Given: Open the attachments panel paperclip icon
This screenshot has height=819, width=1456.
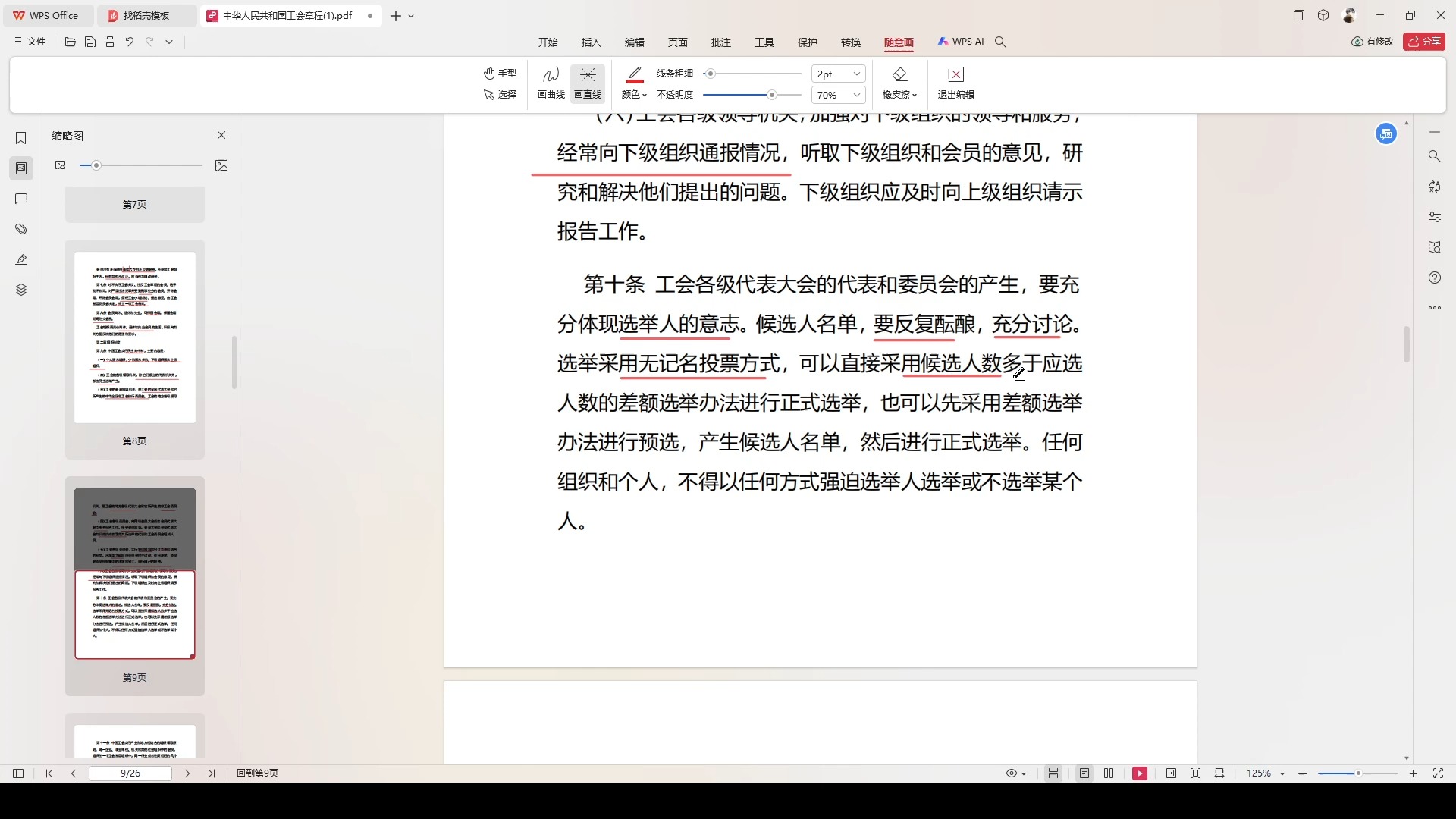Looking at the screenshot, I should click(21, 229).
